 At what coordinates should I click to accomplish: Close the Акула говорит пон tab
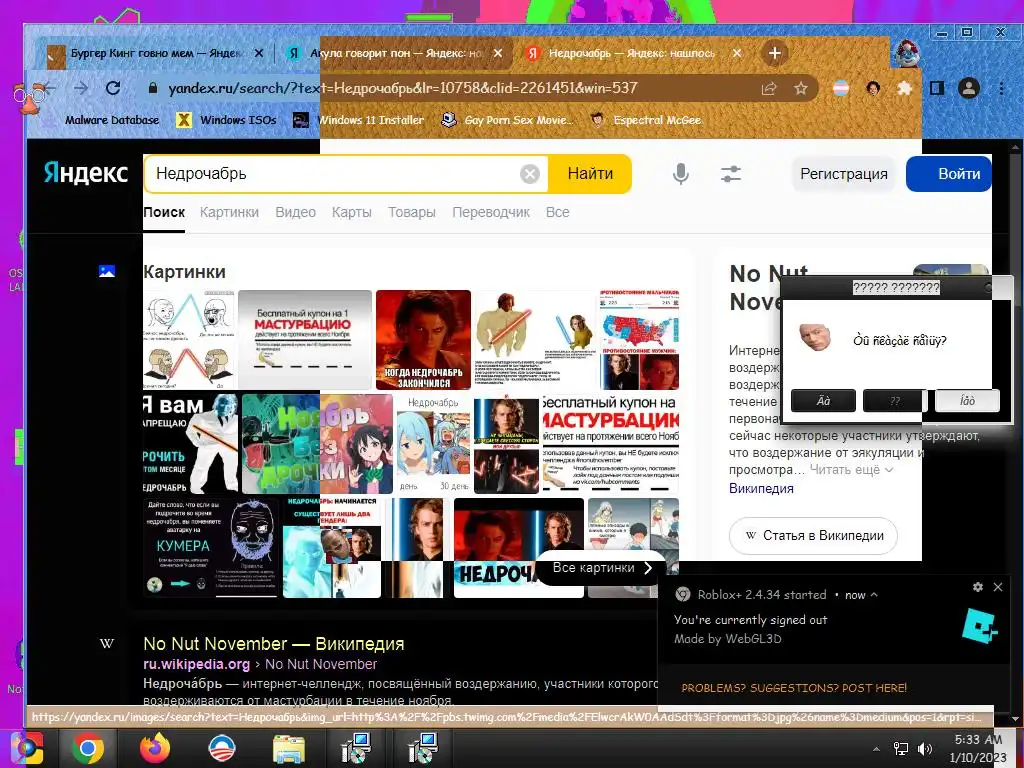[x=498, y=53]
